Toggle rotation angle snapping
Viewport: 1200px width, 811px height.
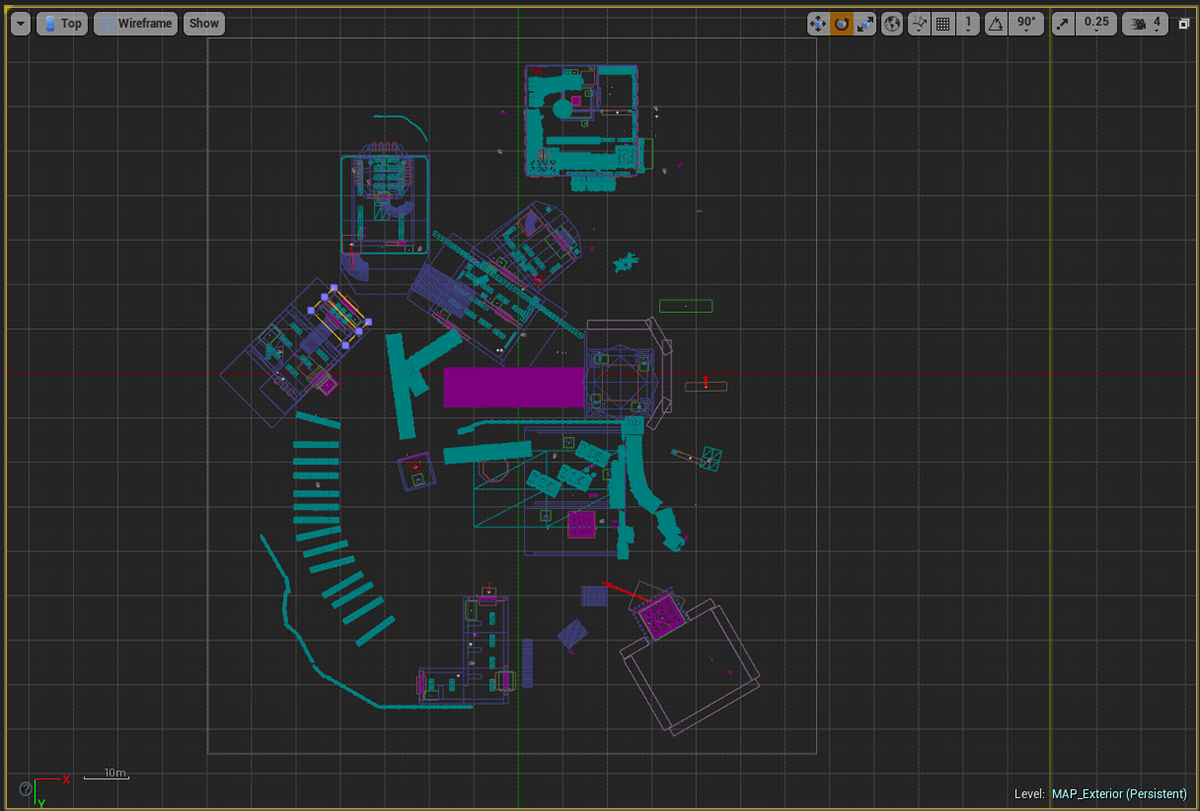click(x=996, y=24)
